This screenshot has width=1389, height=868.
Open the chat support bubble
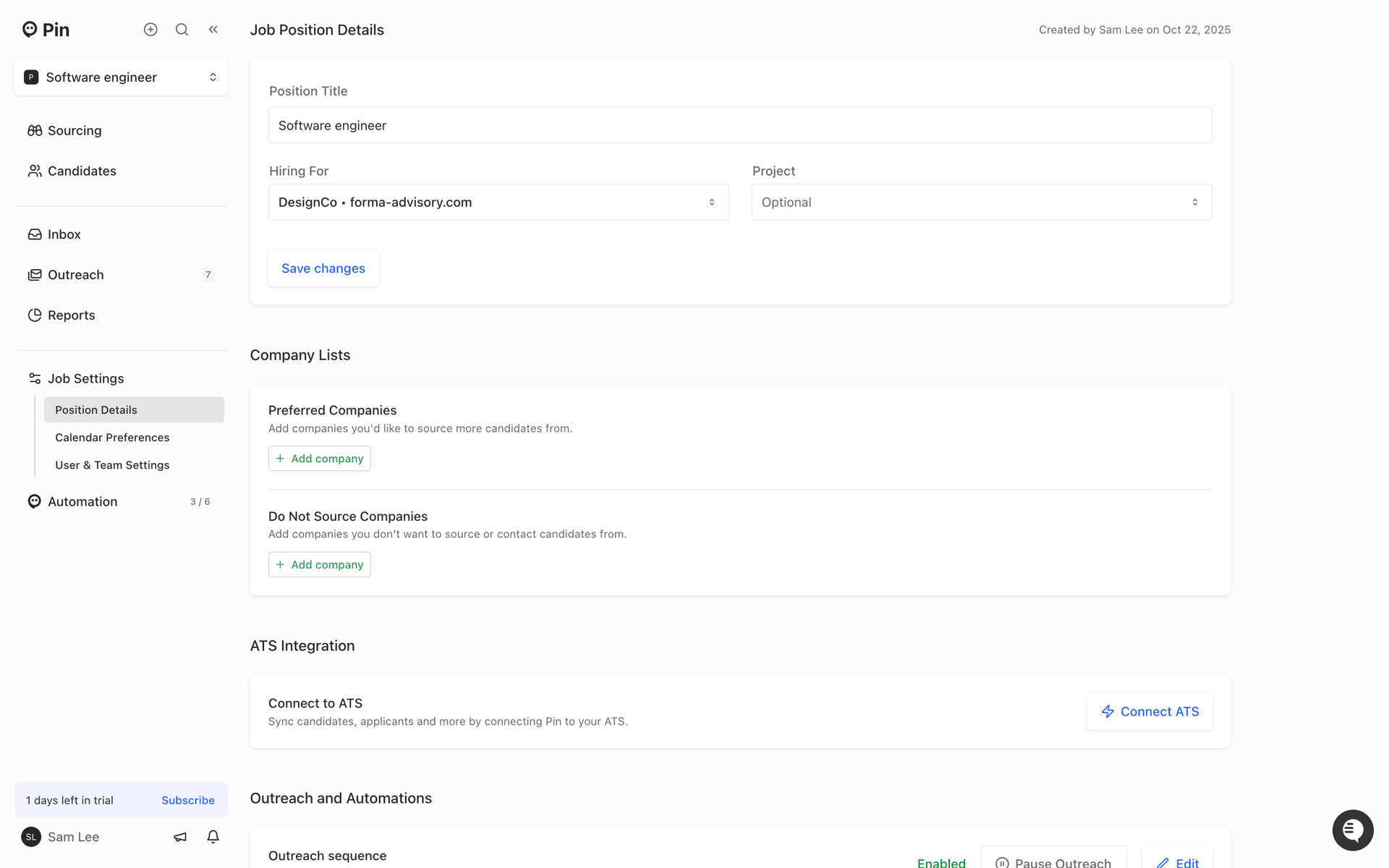(x=1353, y=830)
